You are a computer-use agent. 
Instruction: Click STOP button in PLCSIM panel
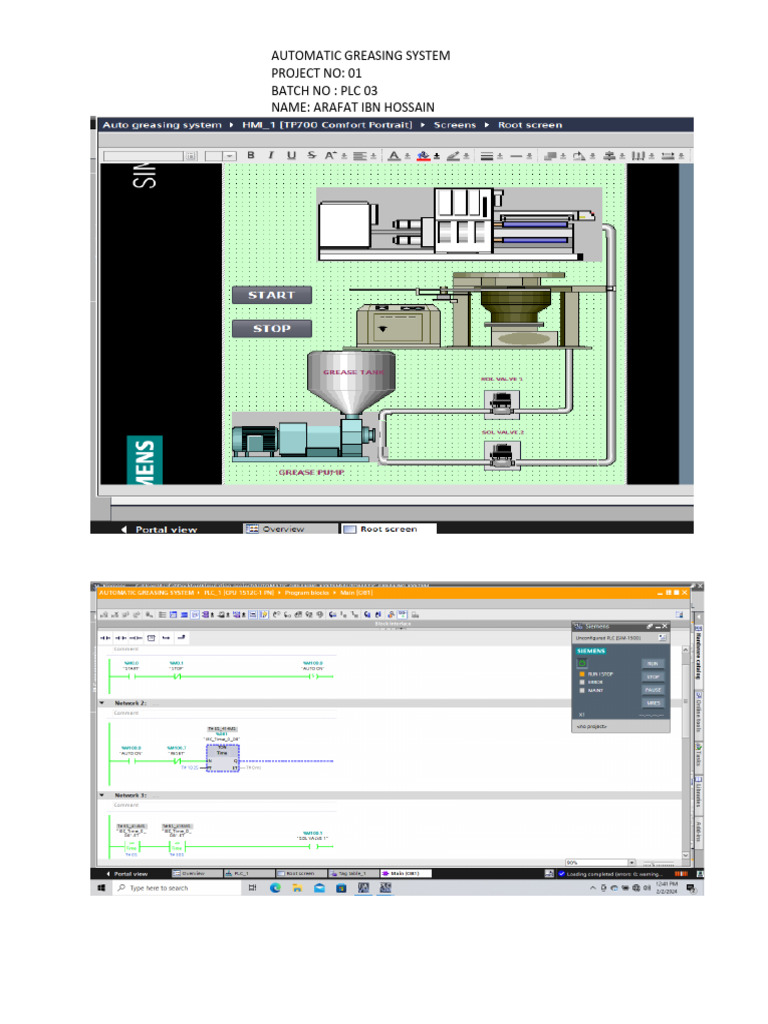pos(652,677)
